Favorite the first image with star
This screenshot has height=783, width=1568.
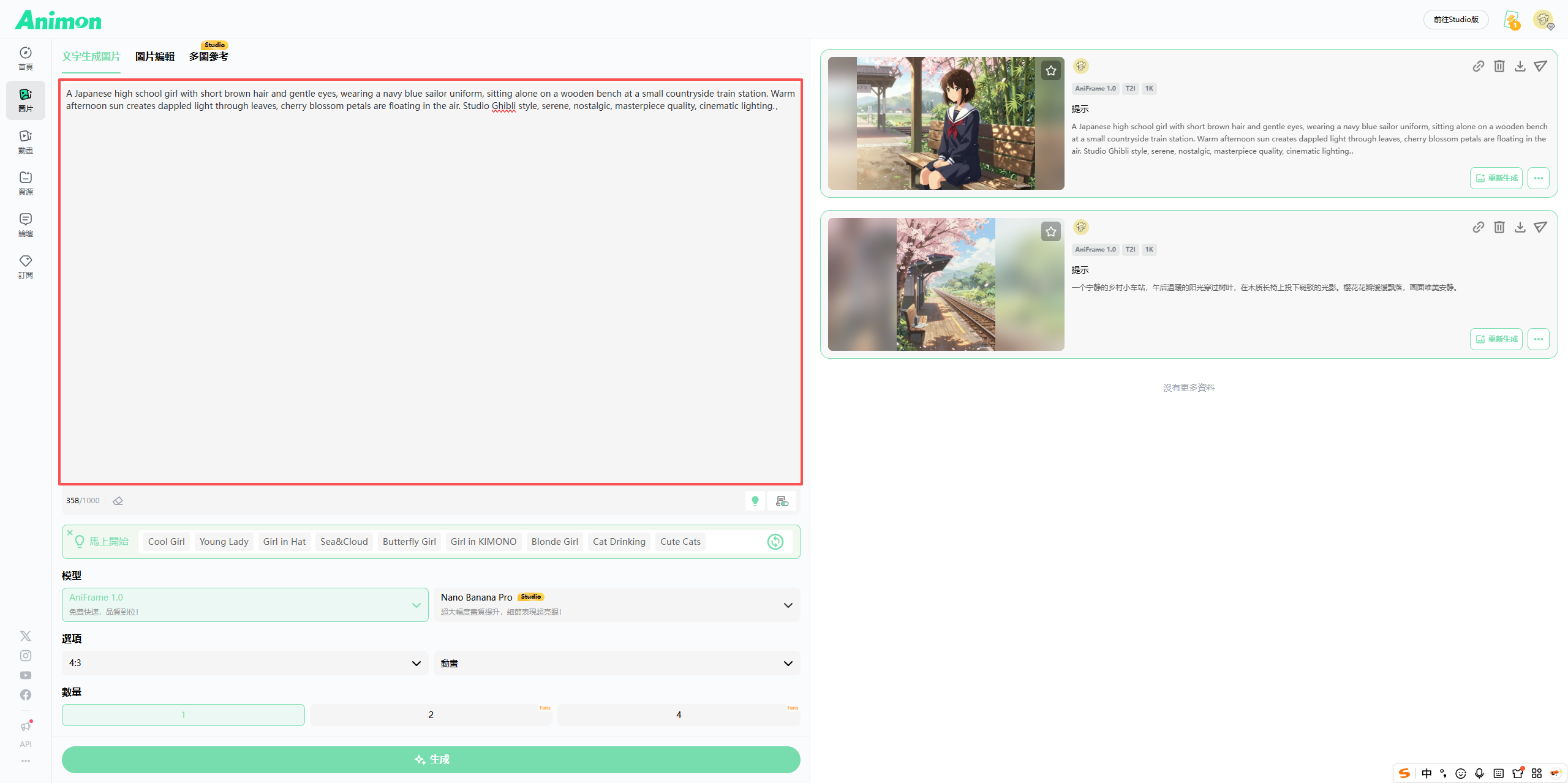click(x=1051, y=71)
